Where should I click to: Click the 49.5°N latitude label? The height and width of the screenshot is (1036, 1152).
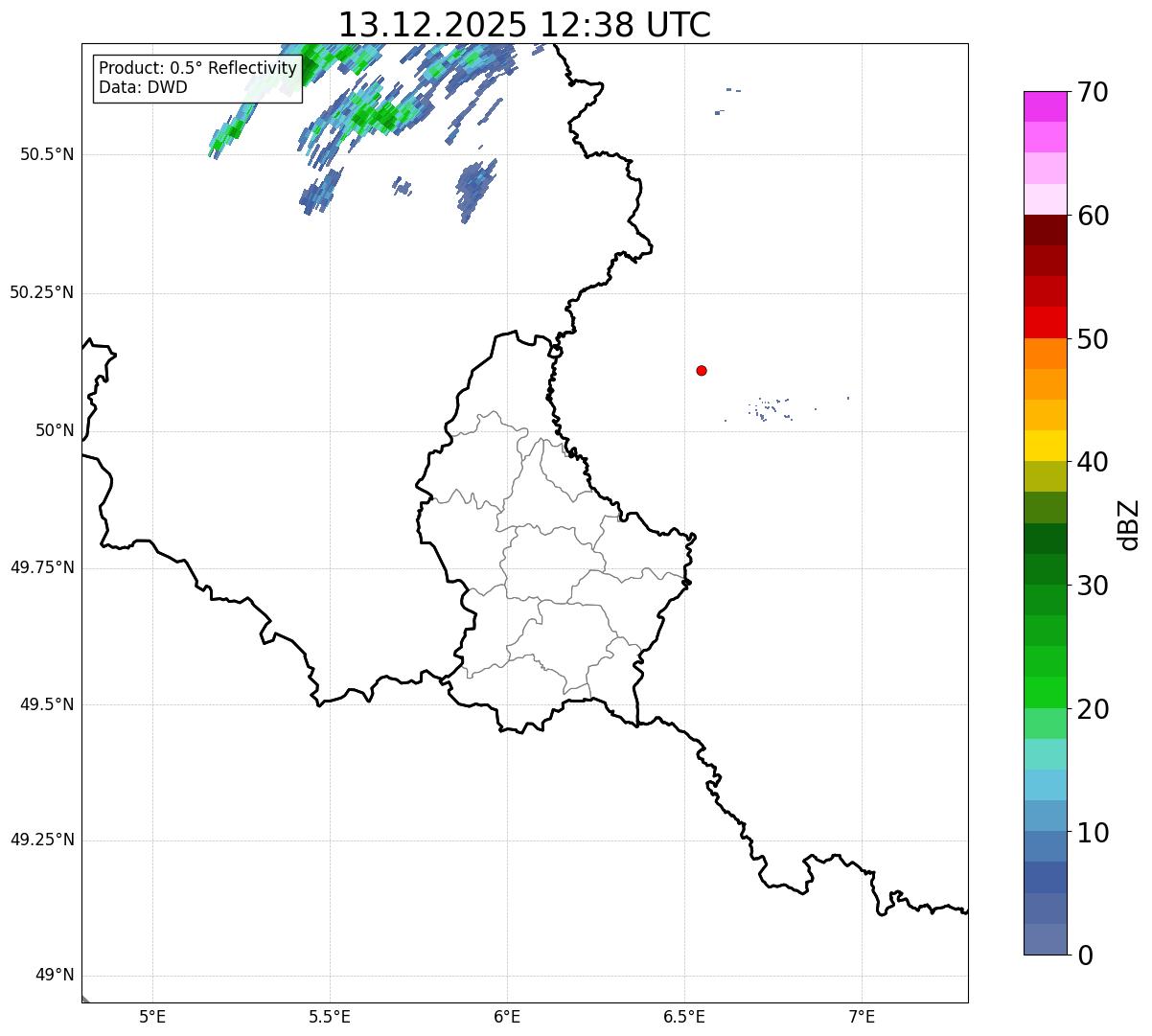tap(47, 704)
